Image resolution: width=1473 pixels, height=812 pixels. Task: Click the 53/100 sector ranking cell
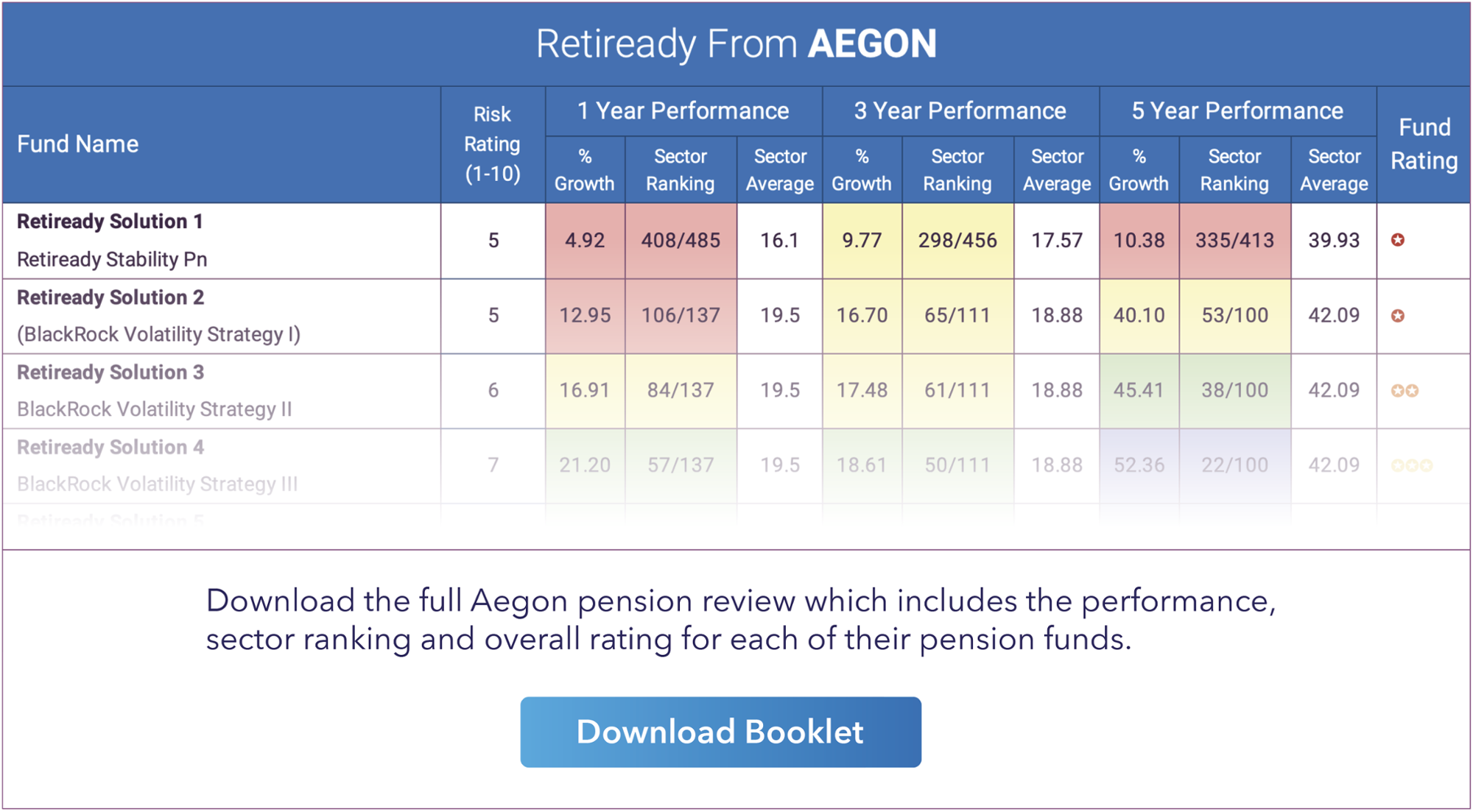coord(1234,316)
